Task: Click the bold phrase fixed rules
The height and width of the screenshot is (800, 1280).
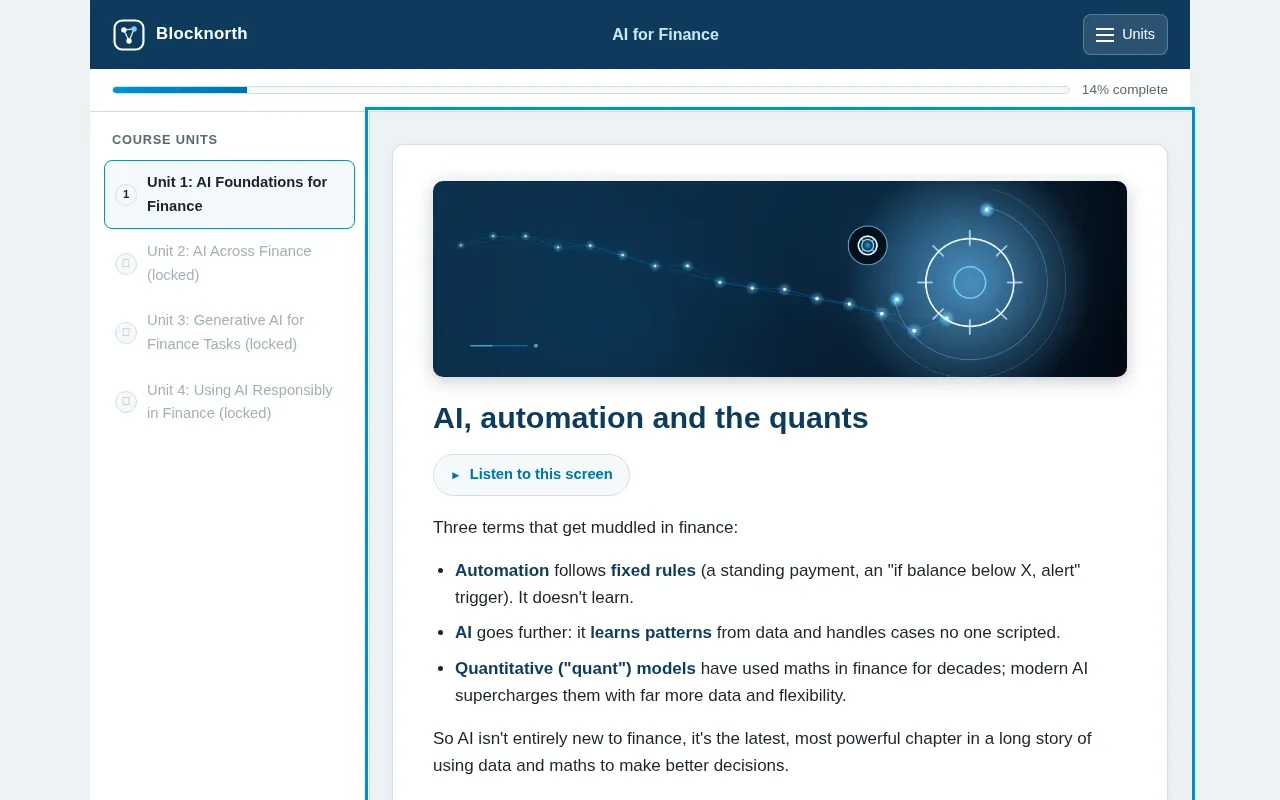Action: point(653,571)
